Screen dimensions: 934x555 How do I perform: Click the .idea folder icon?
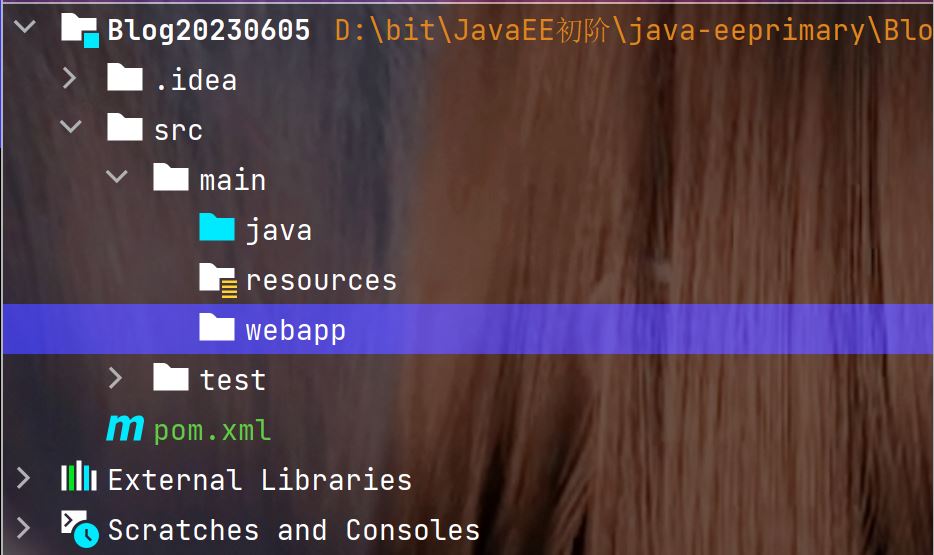point(125,78)
